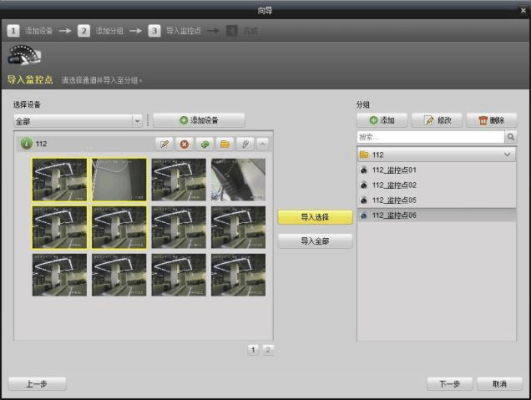The image size is (531, 400).
Task: Click the green refresh icon in device row
Action: (205, 144)
